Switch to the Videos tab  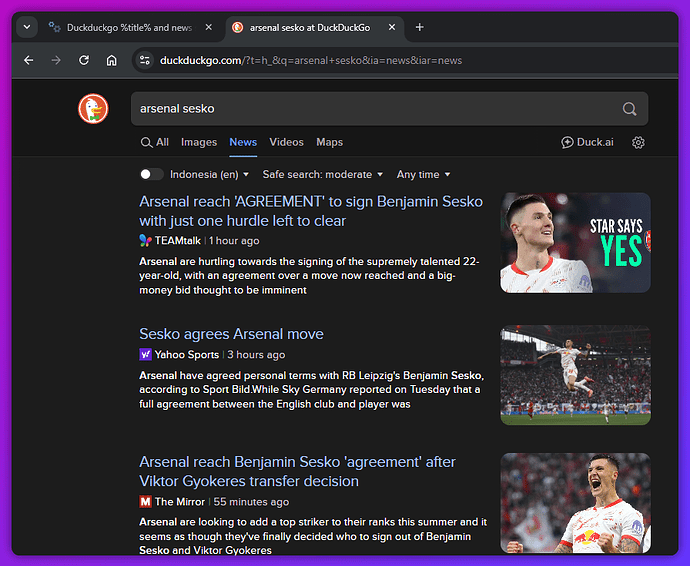coord(286,142)
